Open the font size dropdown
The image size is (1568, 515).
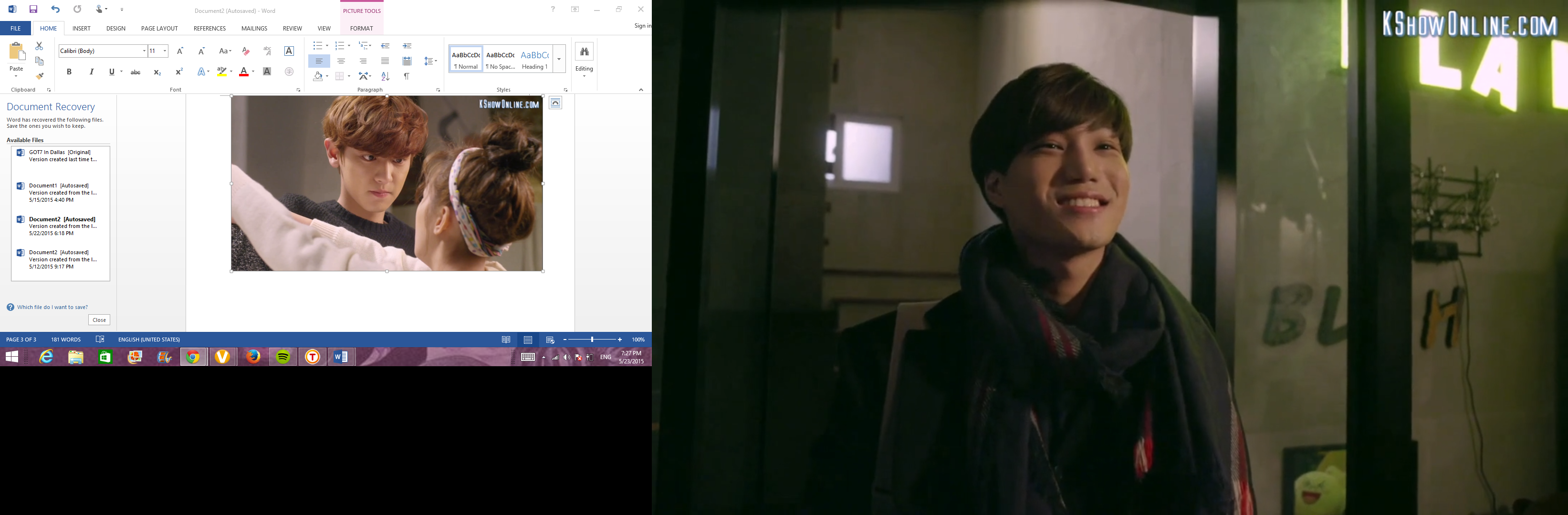point(164,51)
